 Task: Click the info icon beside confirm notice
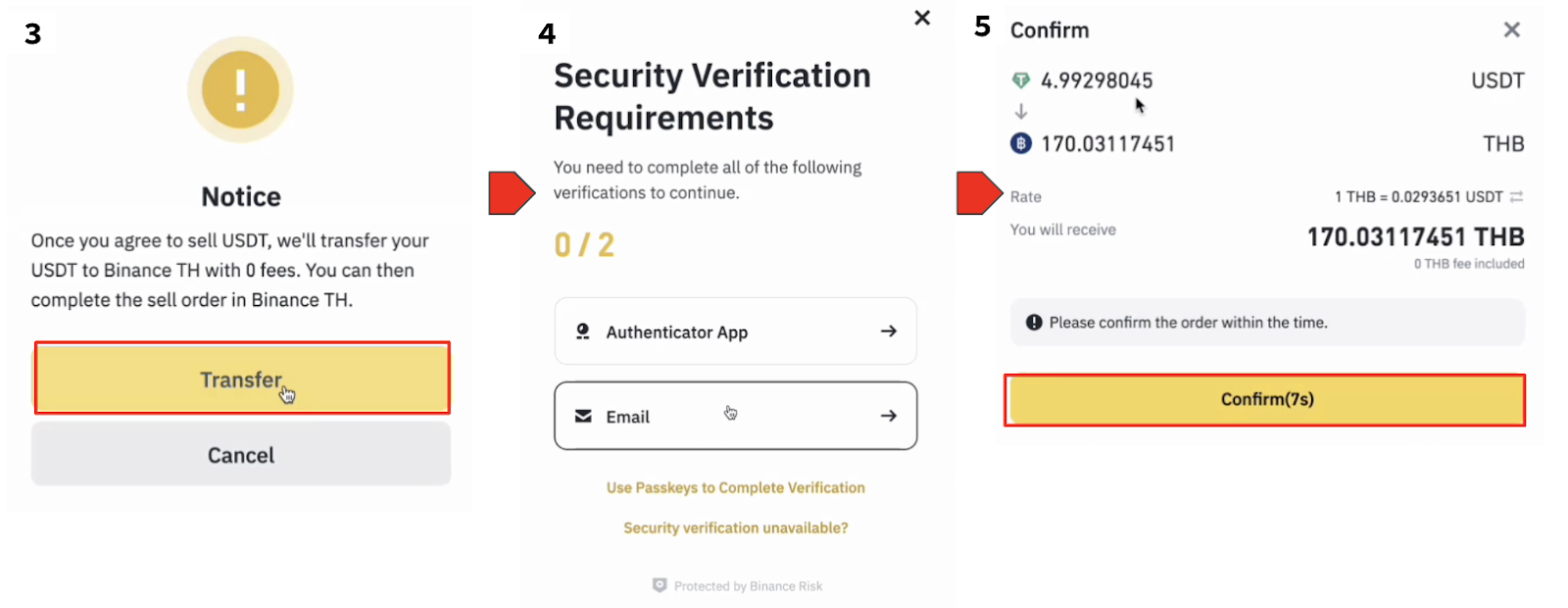[x=1034, y=323]
